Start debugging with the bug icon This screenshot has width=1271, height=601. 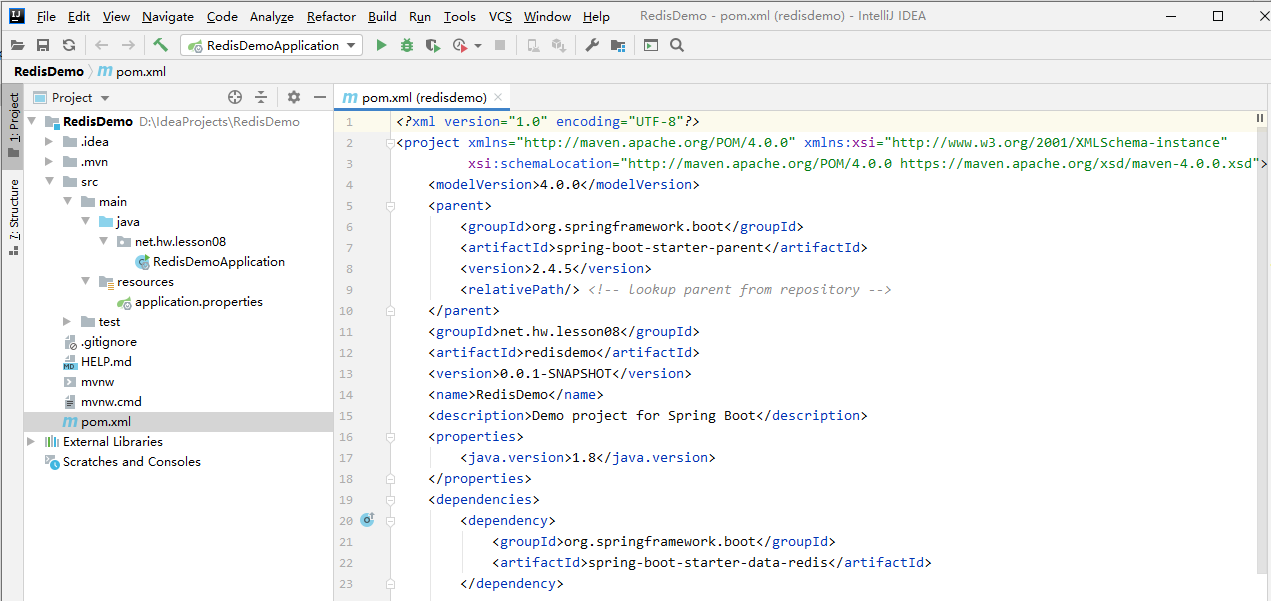(x=407, y=45)
